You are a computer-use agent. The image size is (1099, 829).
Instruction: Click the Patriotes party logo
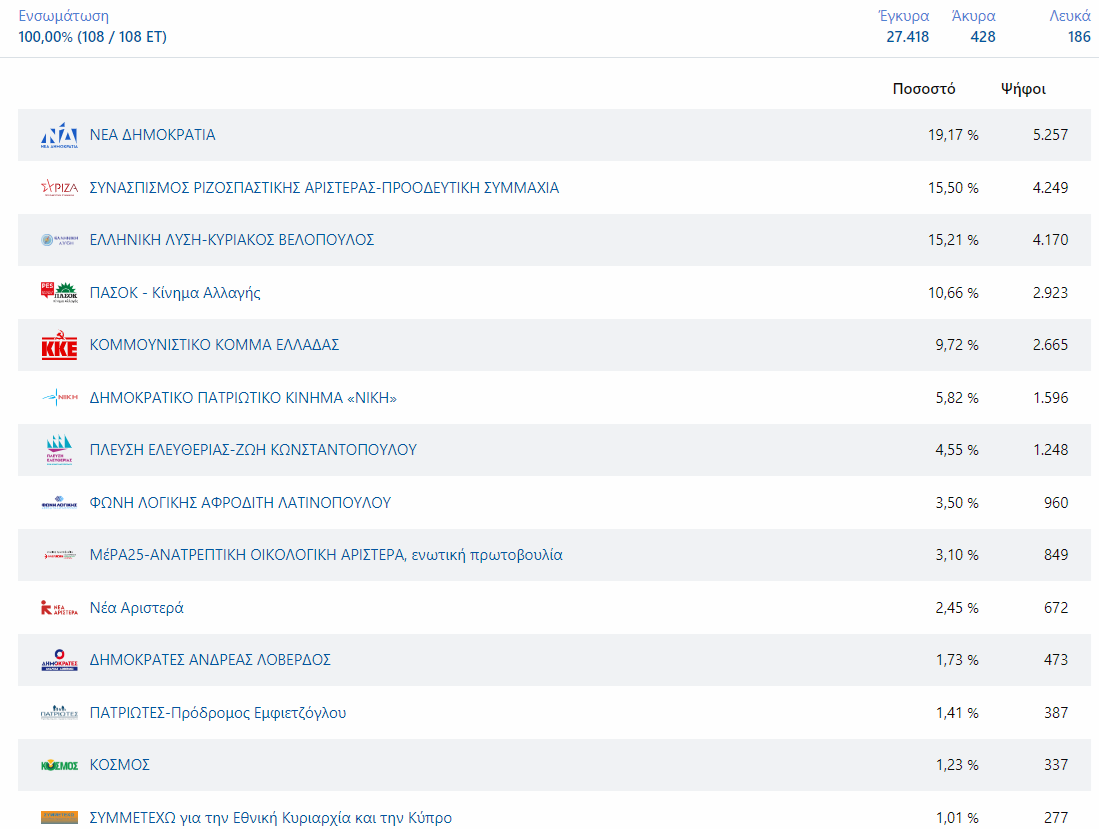[59, 713]
